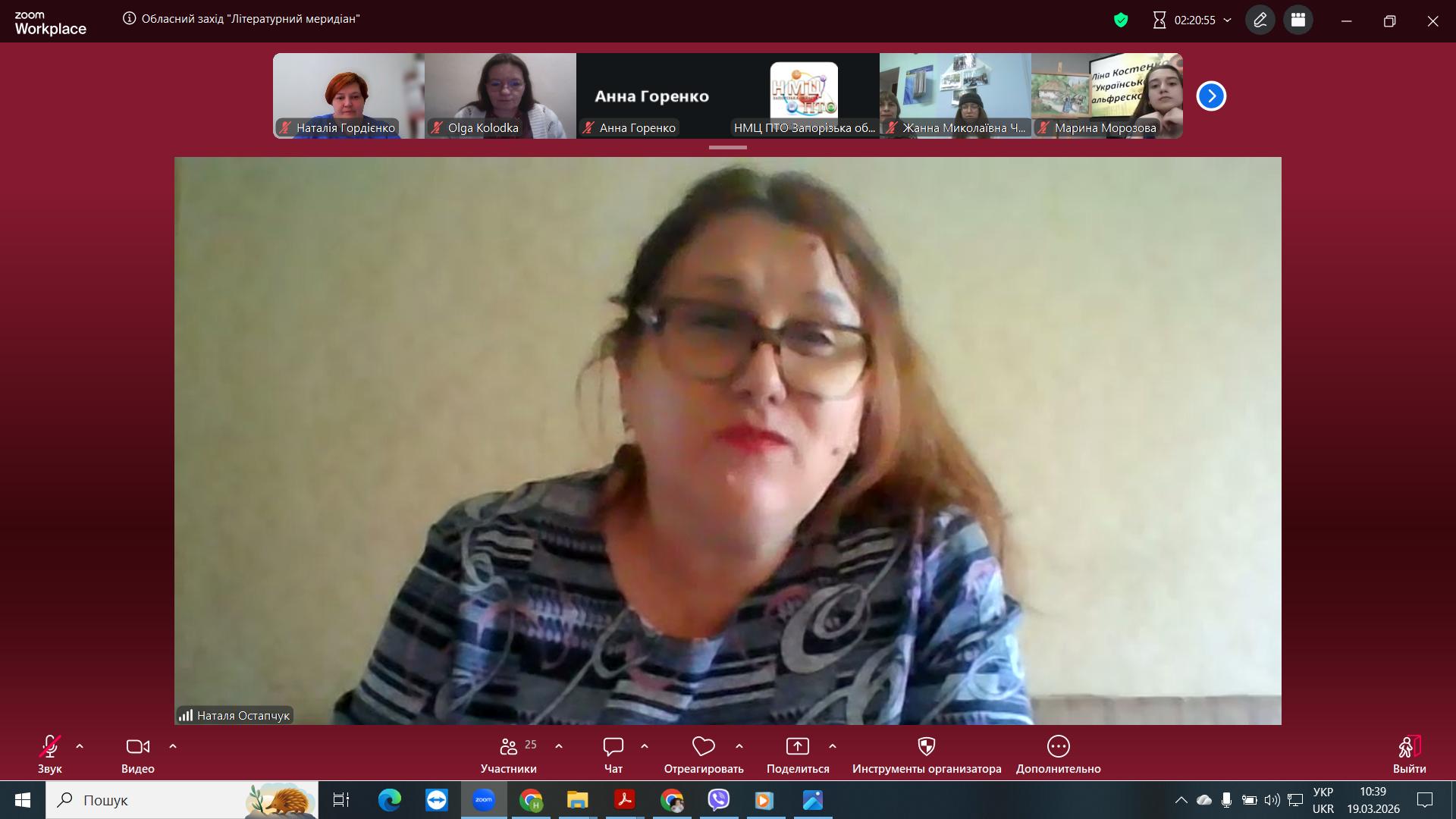
Task: Click the meeting info icon beside title
Action: [x=130, y=19]
